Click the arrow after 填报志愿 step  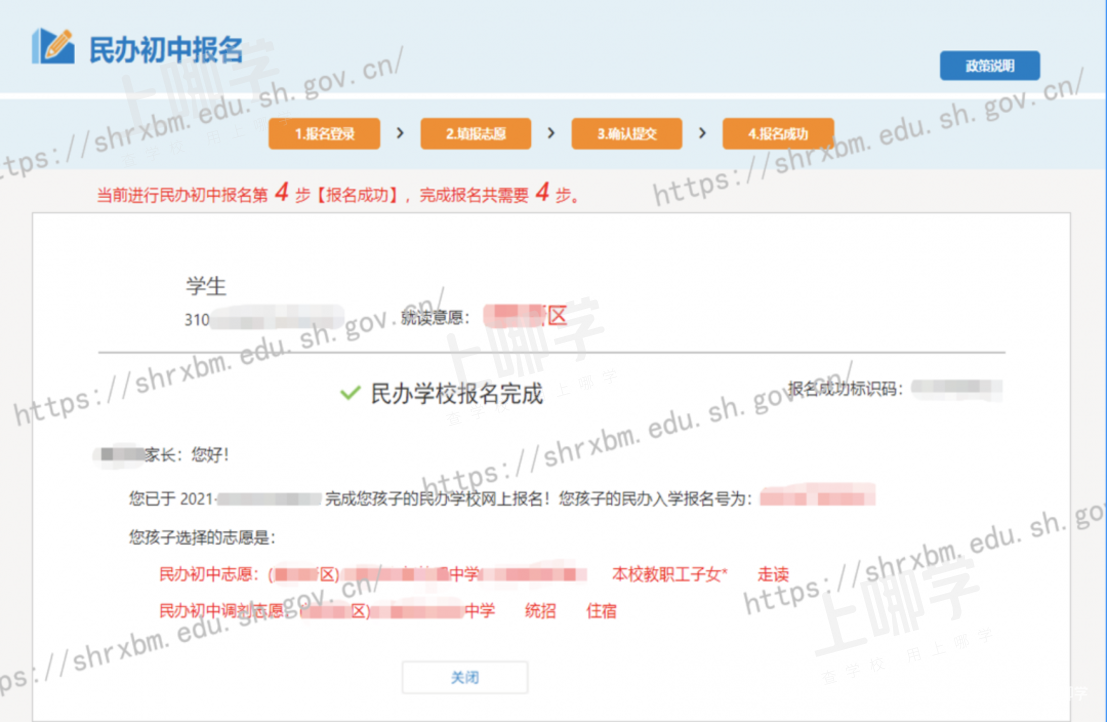click(551, 133)
